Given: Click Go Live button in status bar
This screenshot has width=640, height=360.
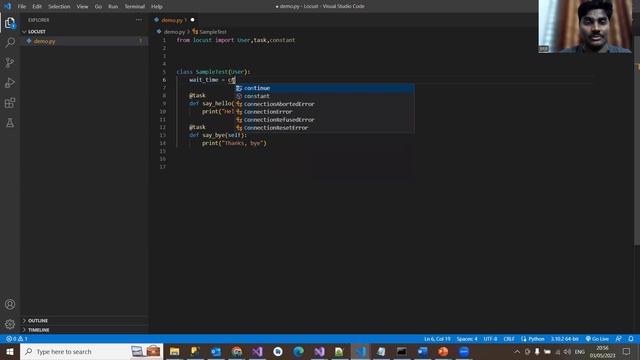Looking at the screenshot, I should coord(597,339).
